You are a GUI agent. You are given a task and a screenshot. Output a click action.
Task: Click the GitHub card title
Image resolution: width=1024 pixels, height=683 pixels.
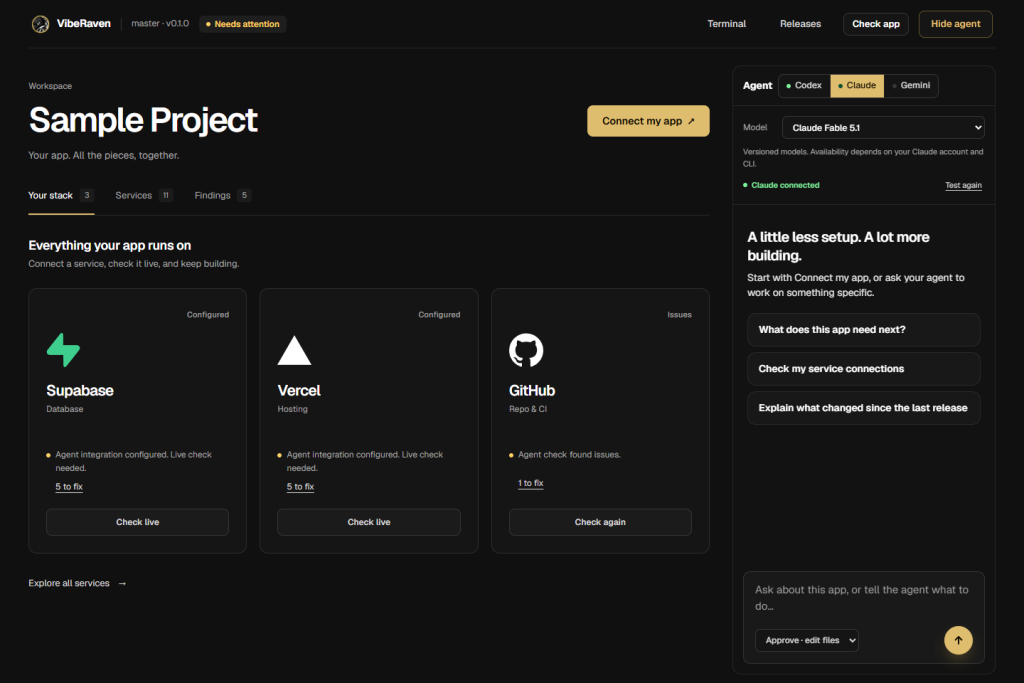coord(532,390)
